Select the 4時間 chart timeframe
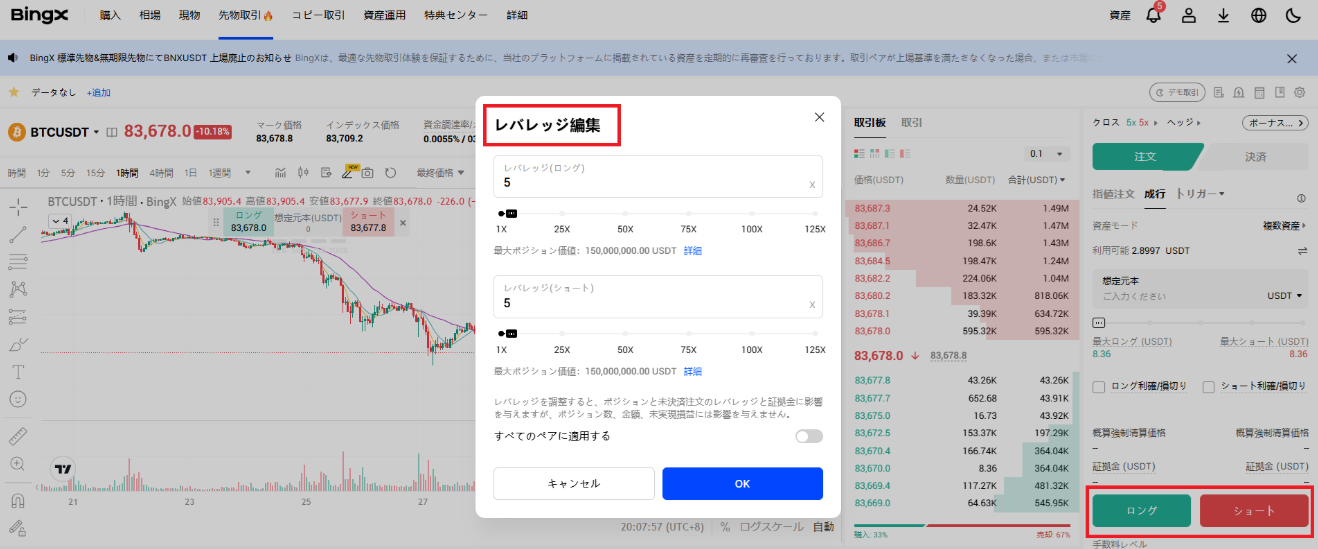This screenshot has height=549, width=1318. click(161, 173)
